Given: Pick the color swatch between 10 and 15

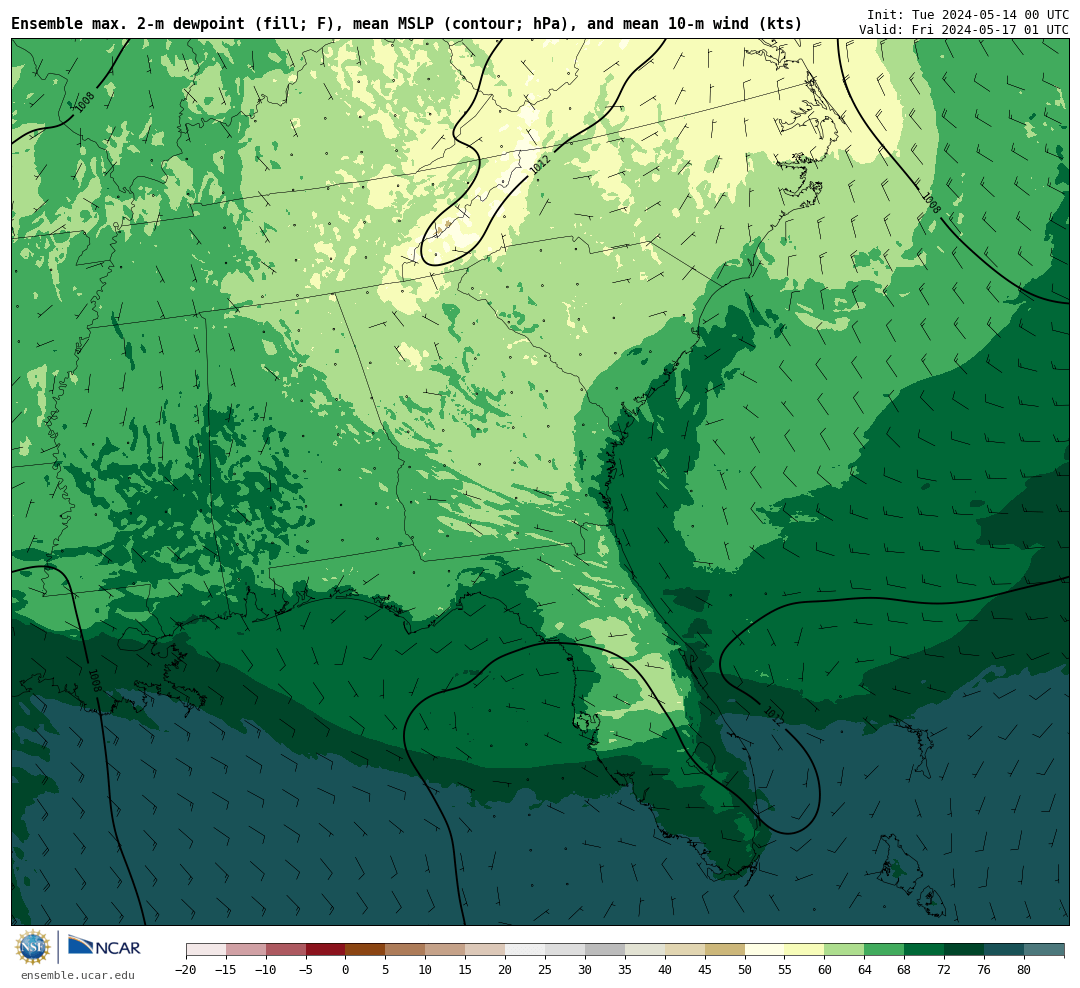Looking at the screenshot, I should click(445, 950).
